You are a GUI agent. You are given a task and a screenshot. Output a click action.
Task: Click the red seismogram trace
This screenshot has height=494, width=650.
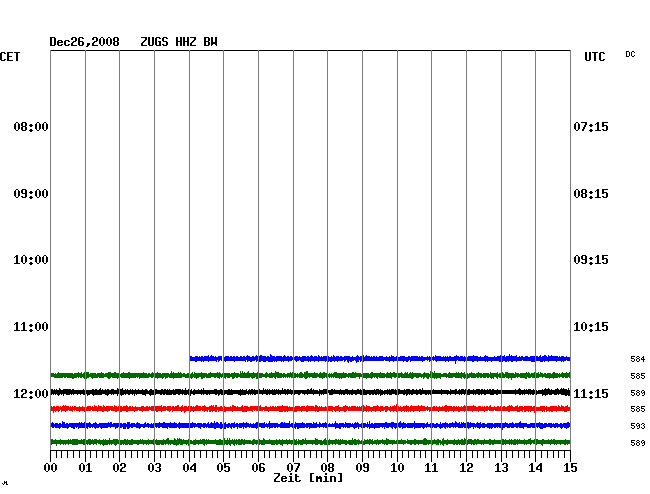click(310, 409)
